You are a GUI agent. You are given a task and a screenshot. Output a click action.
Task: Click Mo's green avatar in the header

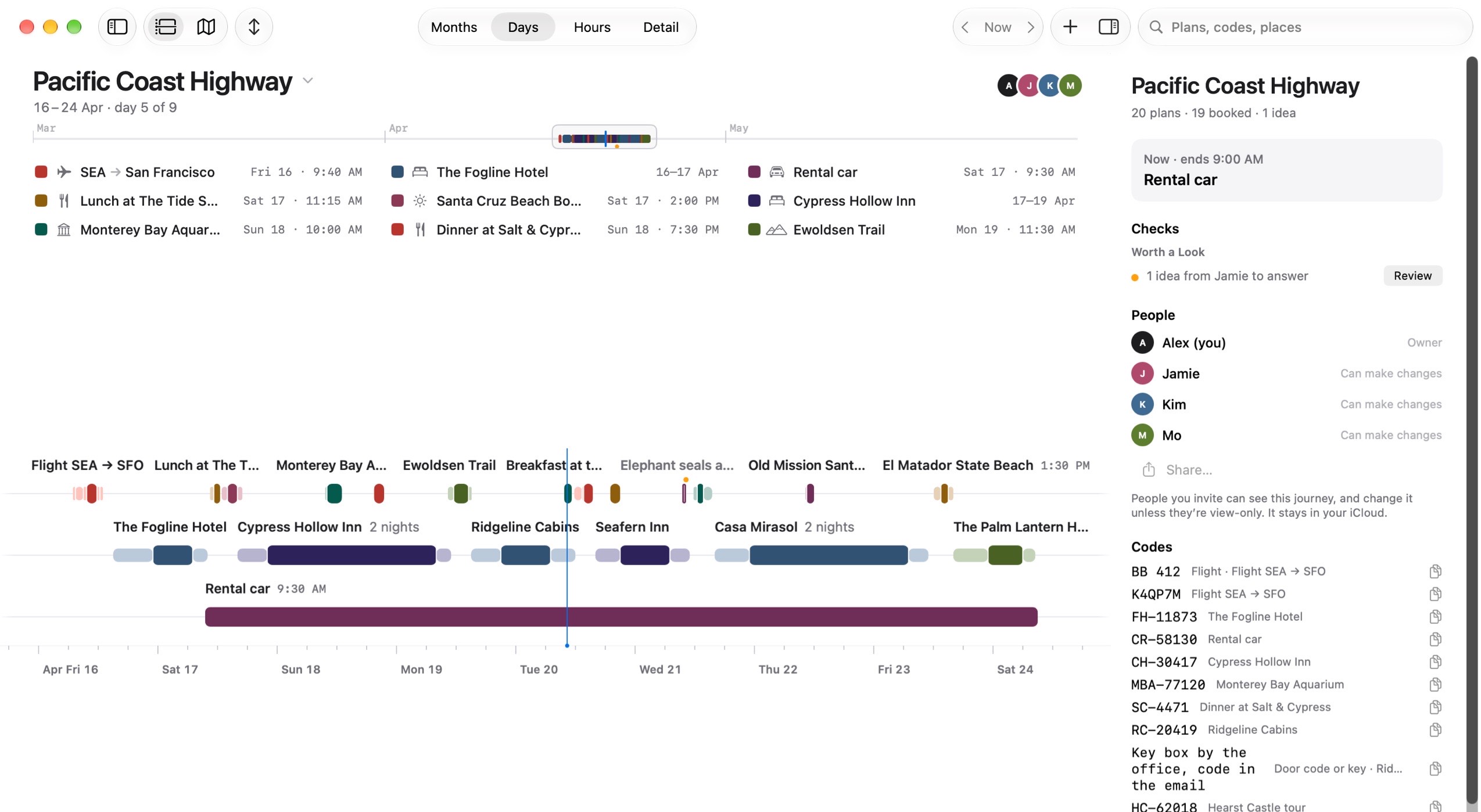(1070, 86)
